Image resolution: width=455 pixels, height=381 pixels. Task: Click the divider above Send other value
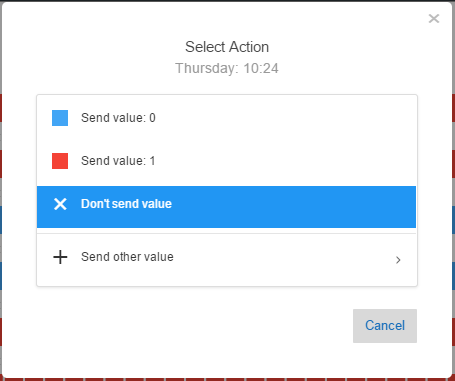point(226,233)
